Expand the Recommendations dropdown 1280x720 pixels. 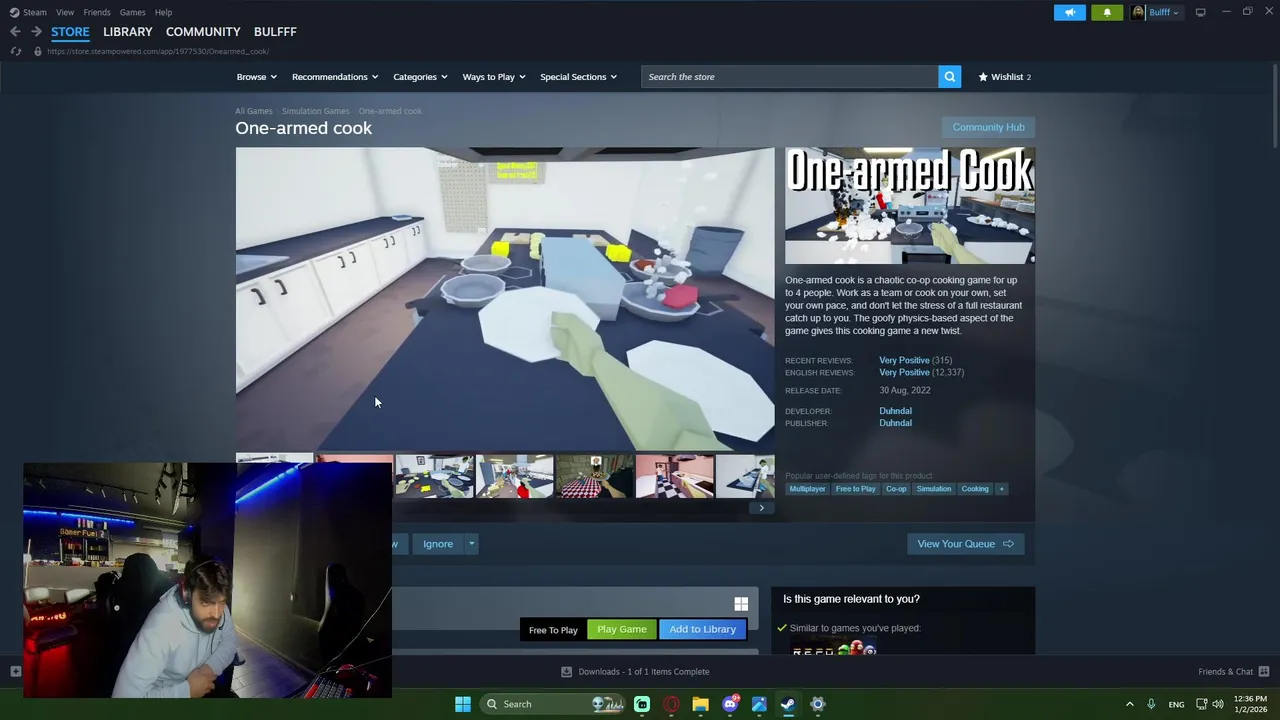click(x=335, y=77)
